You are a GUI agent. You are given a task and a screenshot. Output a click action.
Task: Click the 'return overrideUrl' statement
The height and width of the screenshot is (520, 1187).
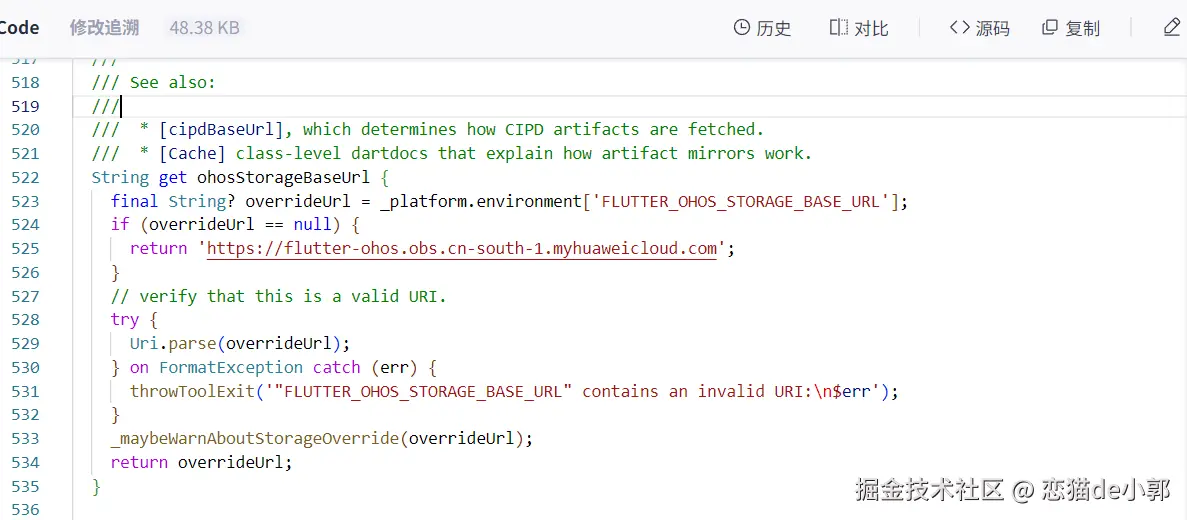(x=201, y=462)
